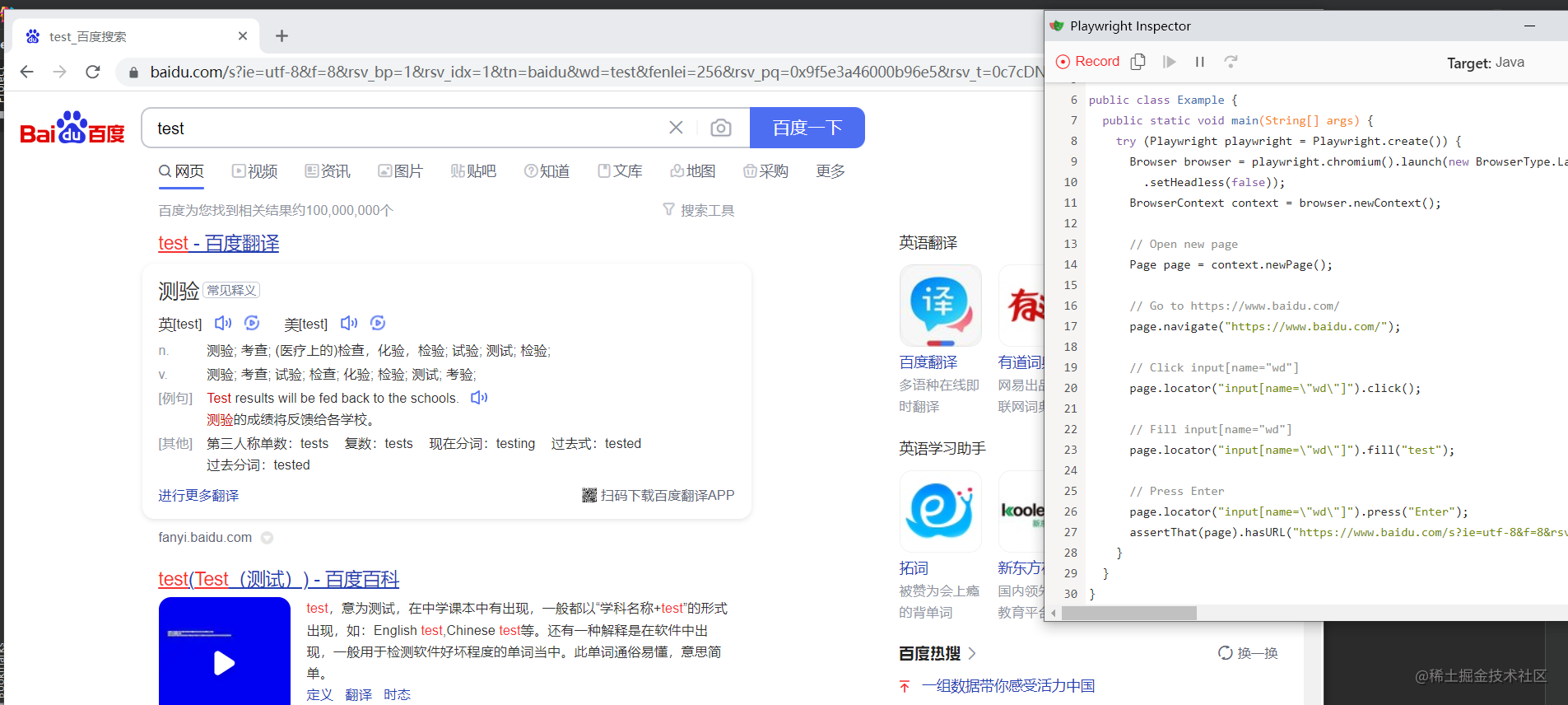
Task: Click the 百度翻译 app icon in sidebar
Action: (x=940, y=306)
